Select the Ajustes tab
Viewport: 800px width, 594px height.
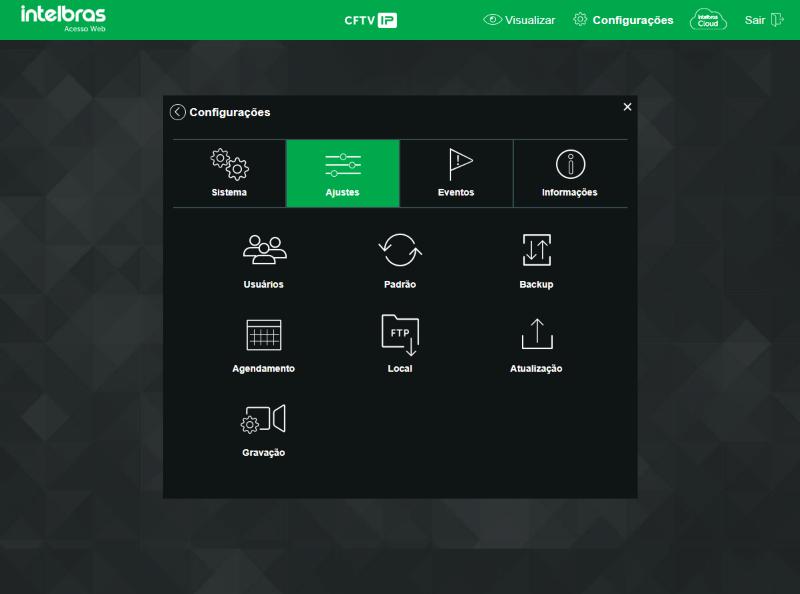click(x=343, y=173)
